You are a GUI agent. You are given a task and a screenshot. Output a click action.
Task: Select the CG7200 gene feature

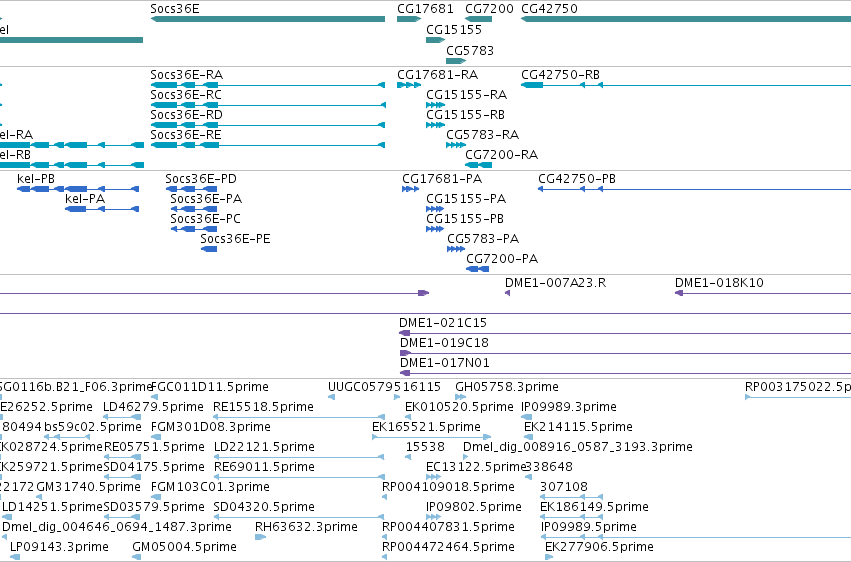[x=479, y=19]
